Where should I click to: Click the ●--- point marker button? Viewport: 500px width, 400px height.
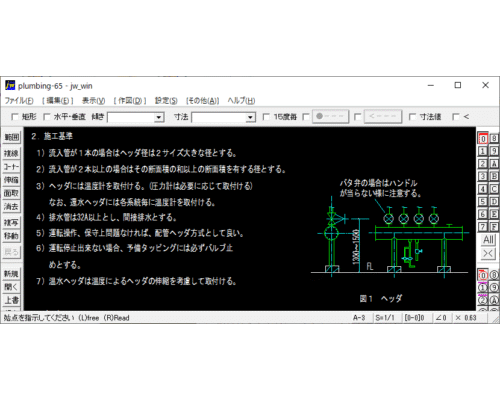(x=330, y=117)
